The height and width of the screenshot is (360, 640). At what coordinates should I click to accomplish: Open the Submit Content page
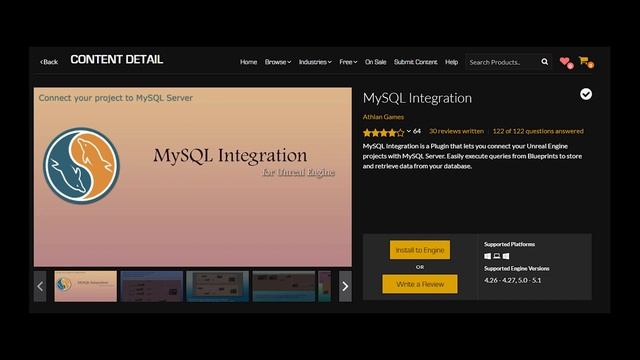(416, 62)
